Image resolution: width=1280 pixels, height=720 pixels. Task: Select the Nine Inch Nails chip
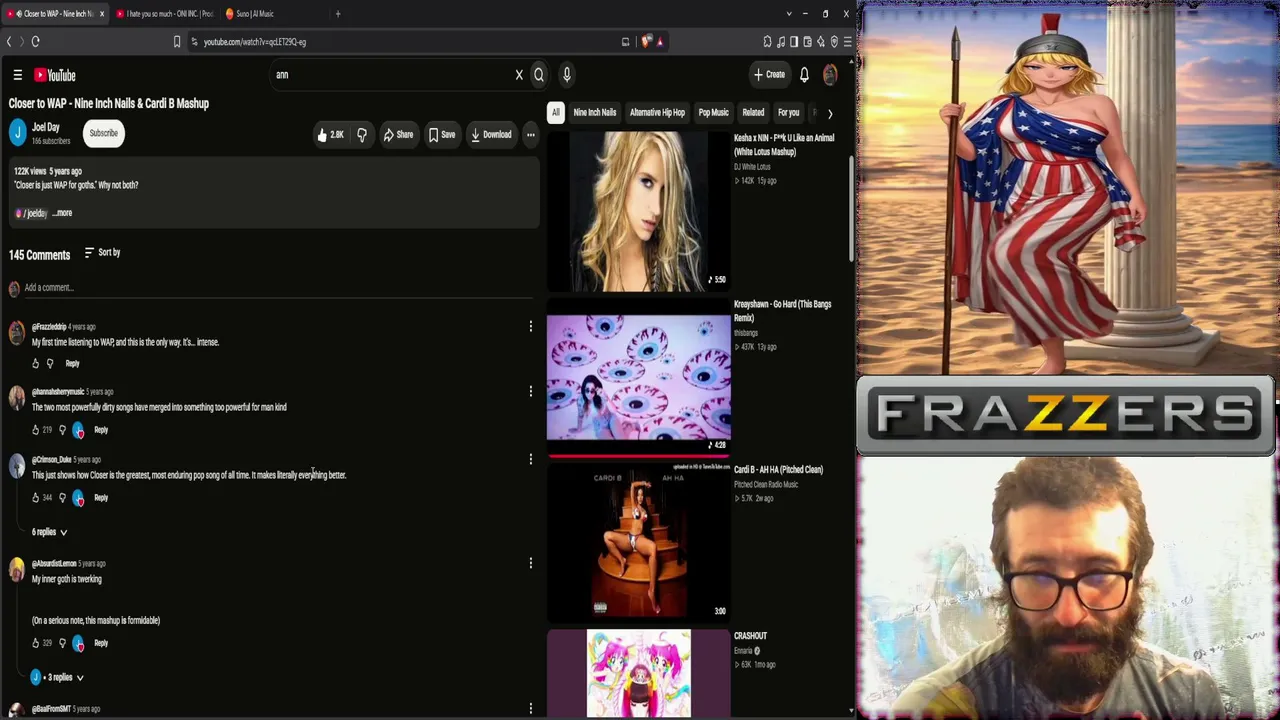coord(595,113)
